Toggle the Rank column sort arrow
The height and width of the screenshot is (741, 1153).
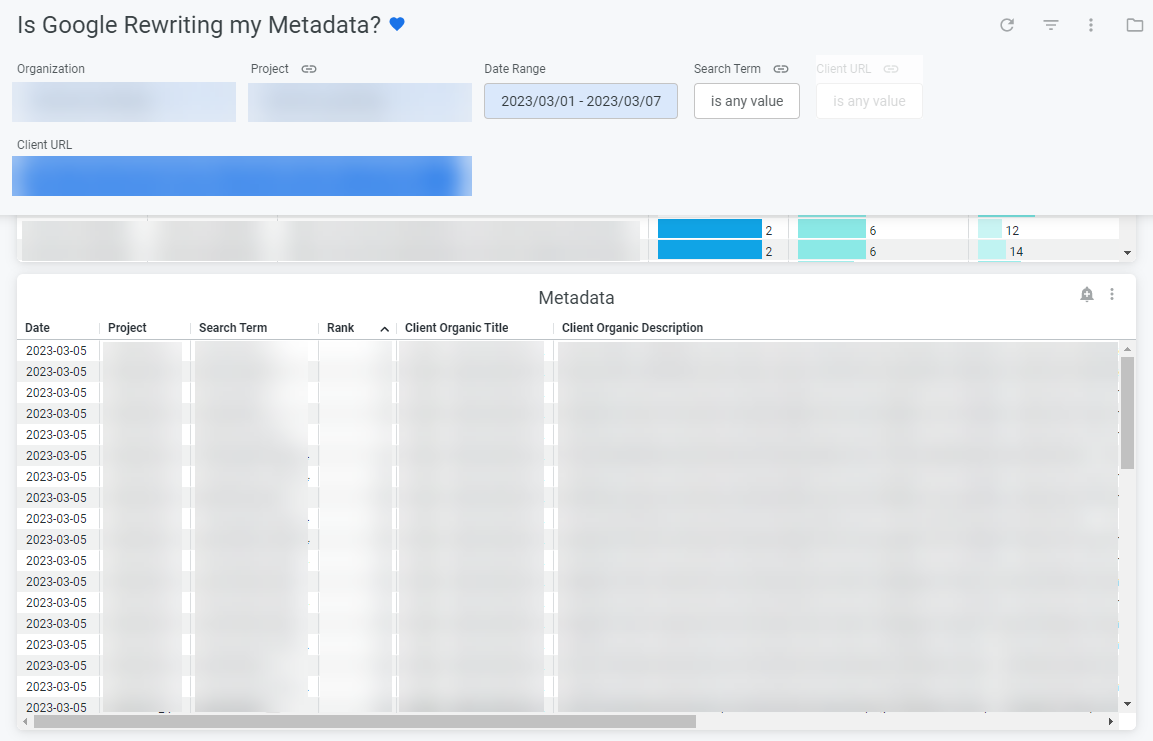click(384, 329)
